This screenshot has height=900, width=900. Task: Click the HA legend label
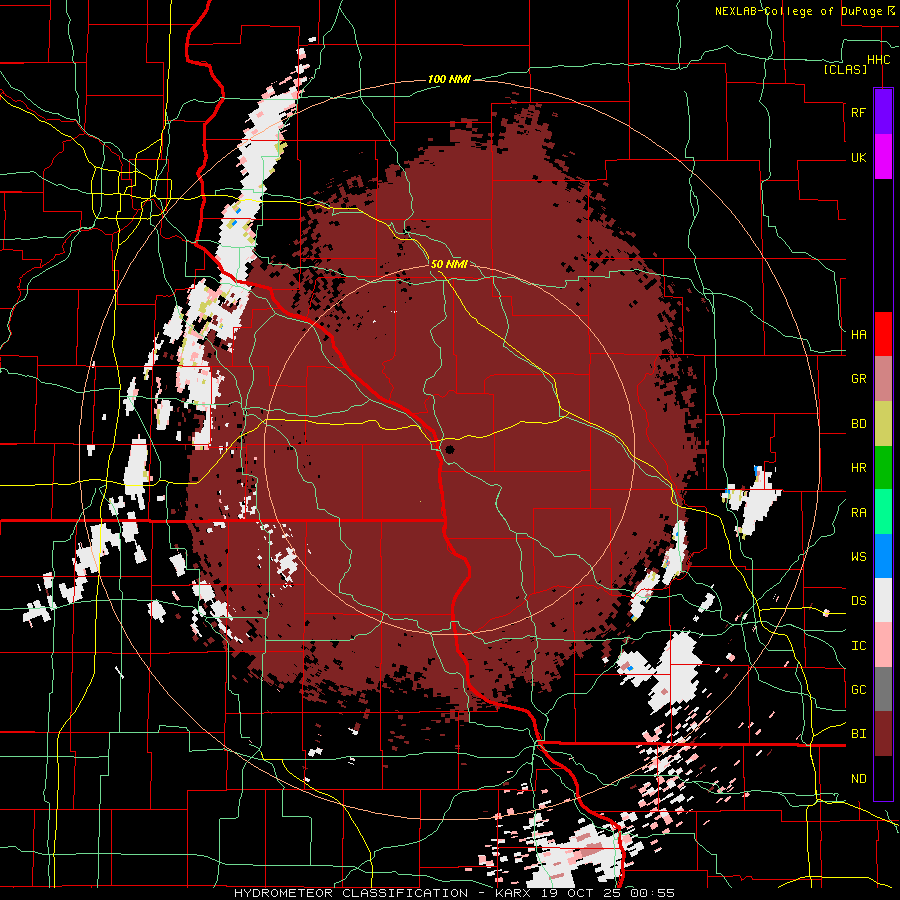tap(858, 334)
